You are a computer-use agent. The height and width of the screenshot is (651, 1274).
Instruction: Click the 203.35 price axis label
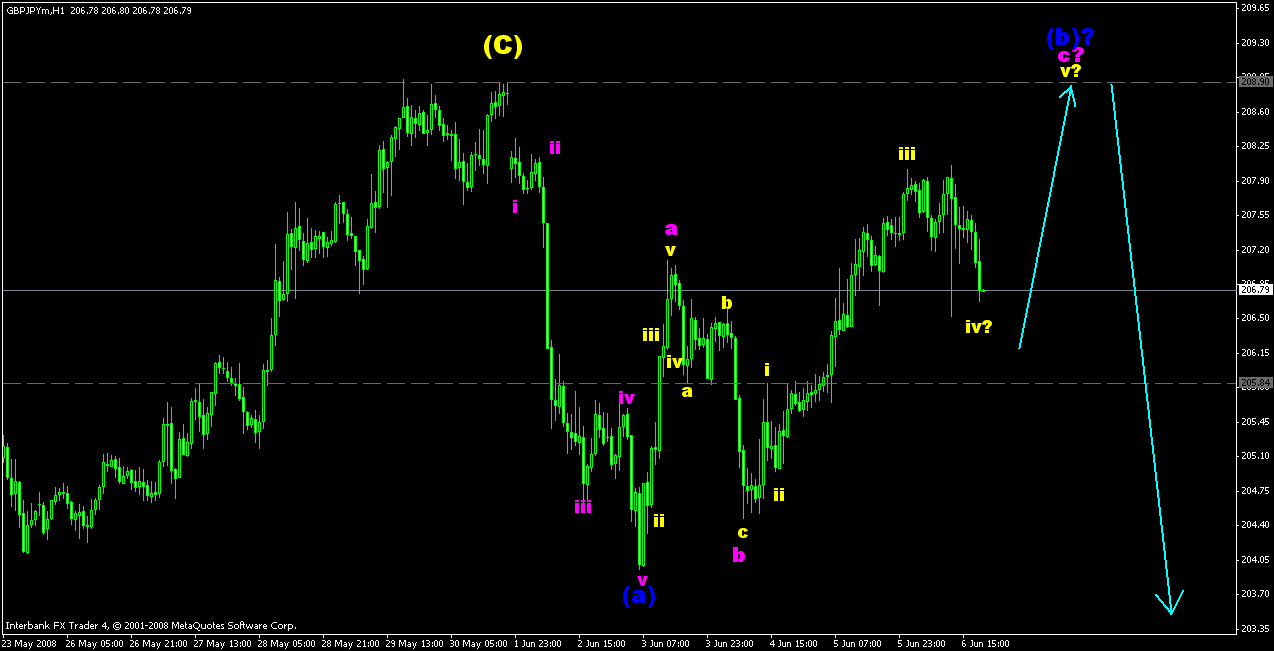tap(1254, 628)
